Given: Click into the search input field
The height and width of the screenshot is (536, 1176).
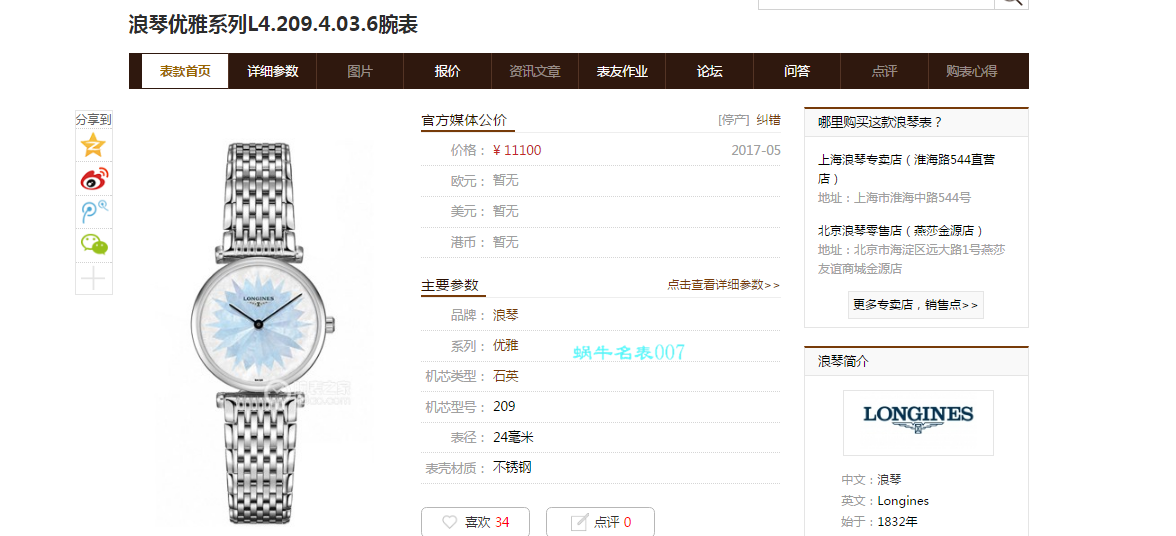Looking at the screenshot, I should click(875, 2).
